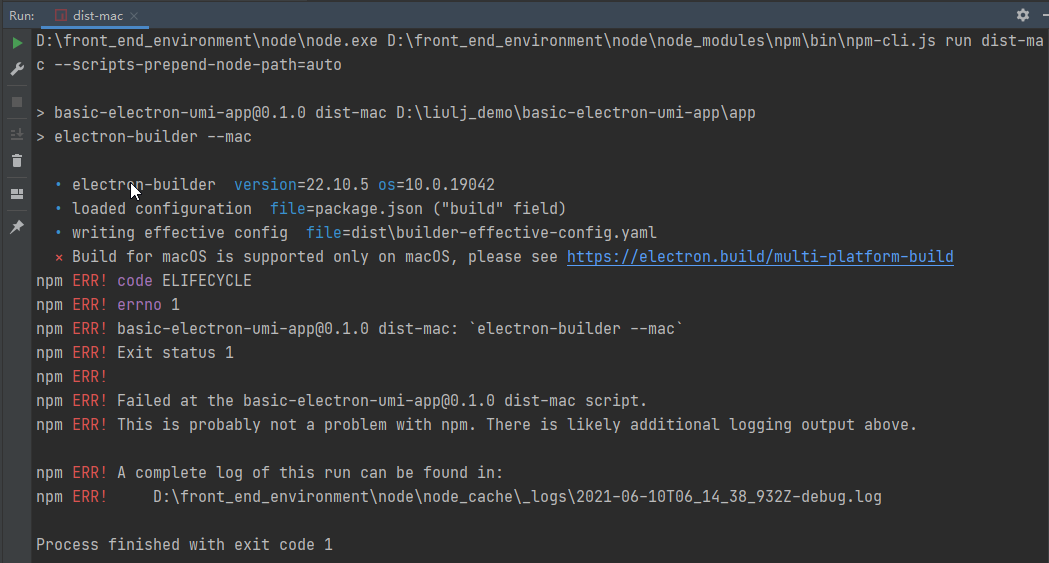Click the debug.log file path line
The height and width of the screenshot is (563, 1049).
tap(517, 497)
